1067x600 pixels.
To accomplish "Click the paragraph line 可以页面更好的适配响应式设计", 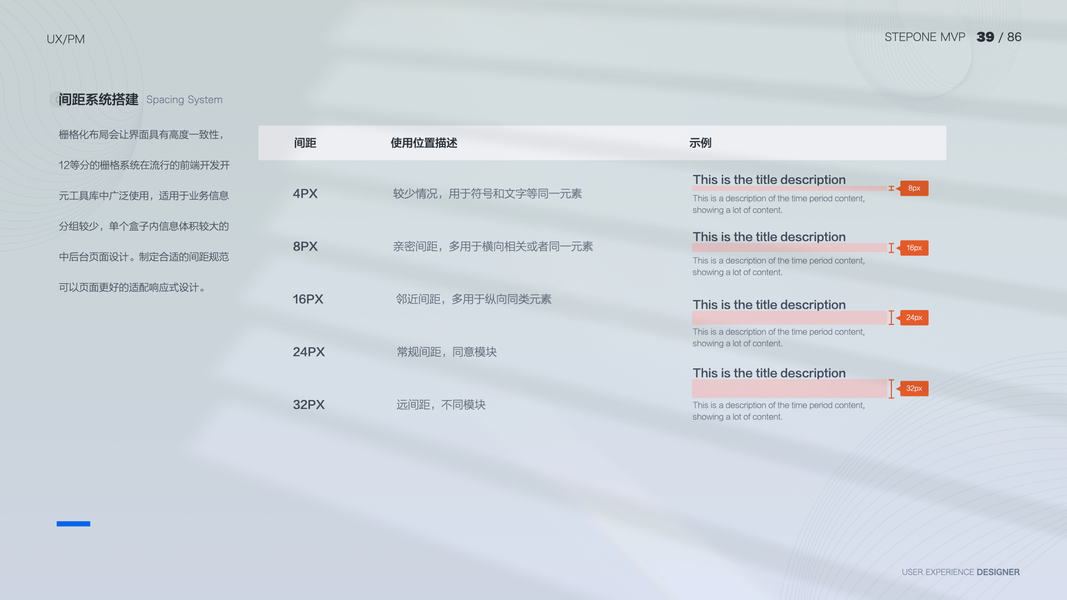I will pos(133,287).
